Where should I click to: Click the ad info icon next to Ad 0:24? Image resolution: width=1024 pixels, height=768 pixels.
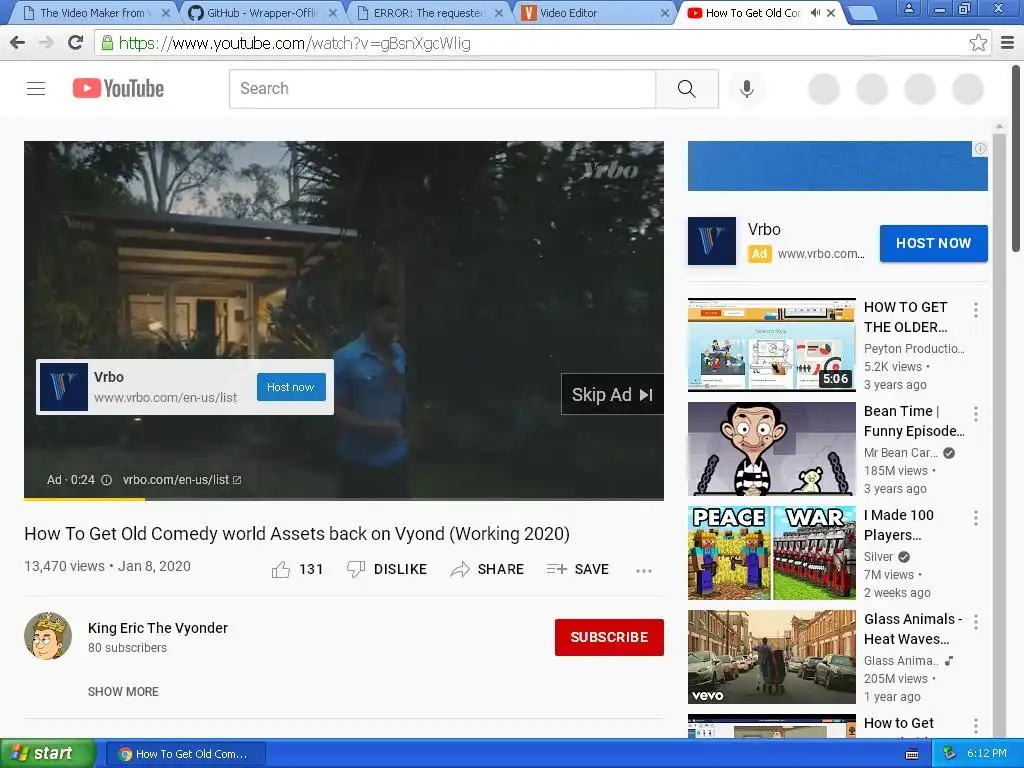tap(106, 480)
